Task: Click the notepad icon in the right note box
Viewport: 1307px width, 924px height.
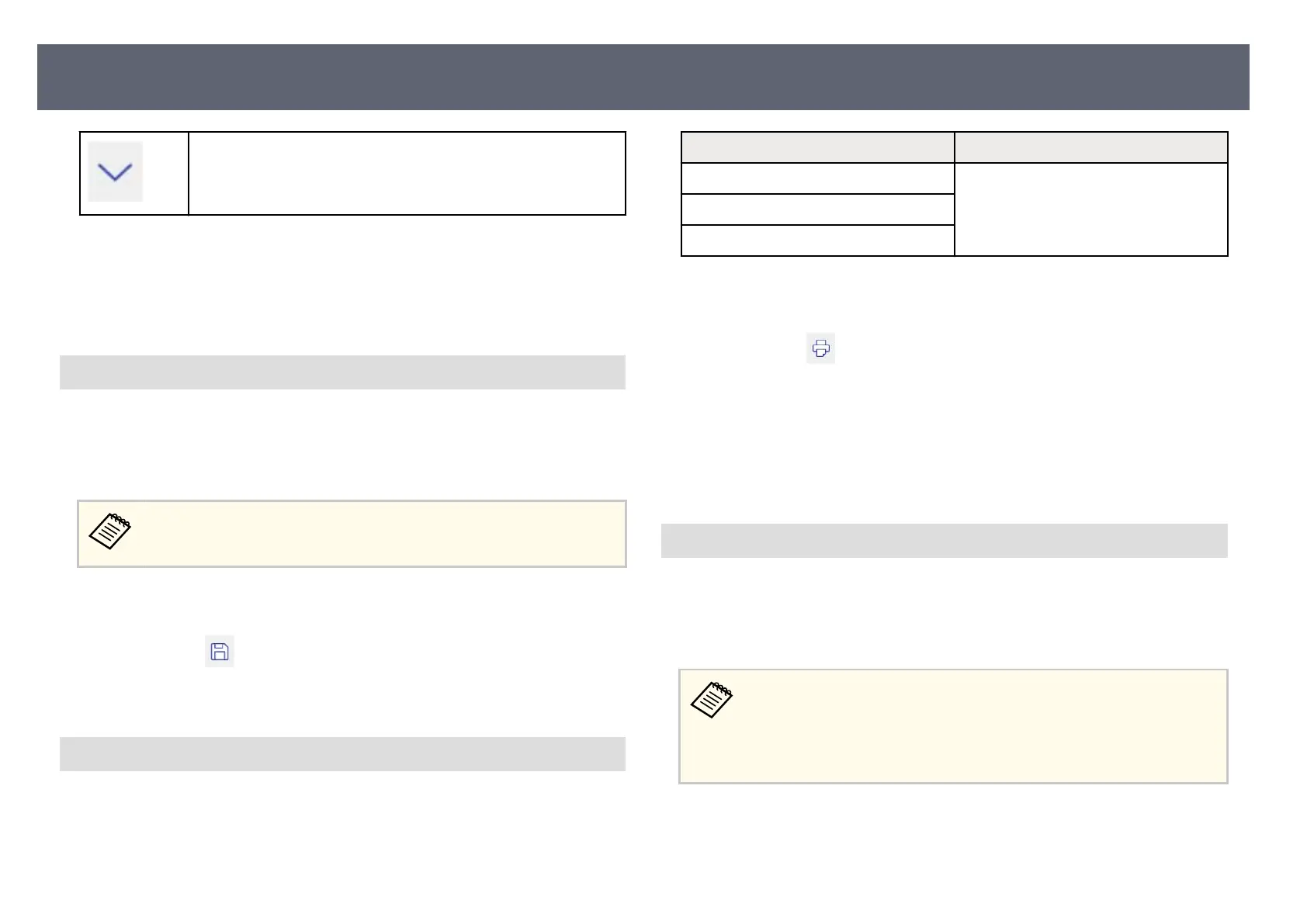Action: (712, 701)
